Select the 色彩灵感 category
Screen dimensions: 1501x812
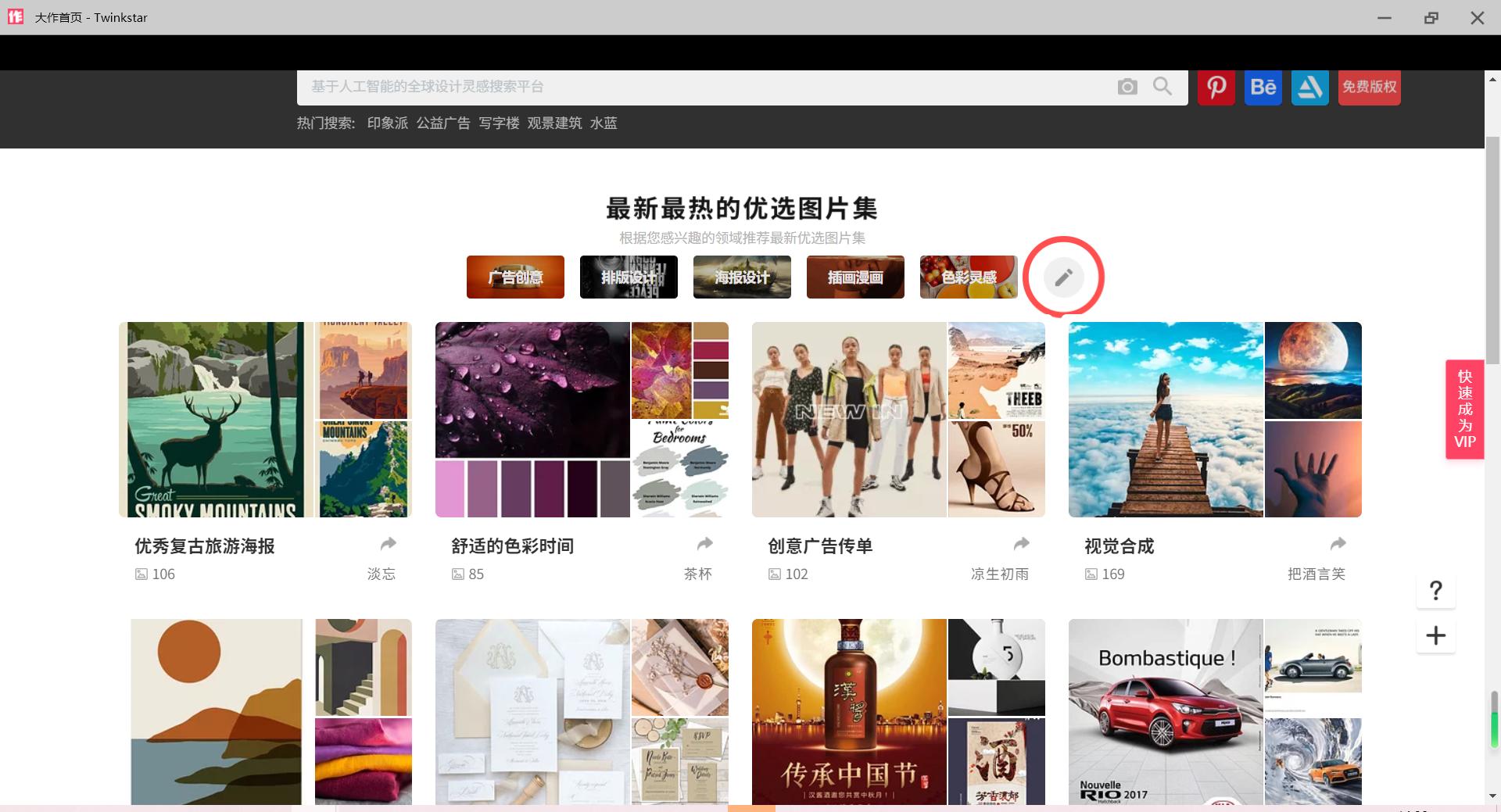click(969, 277)
